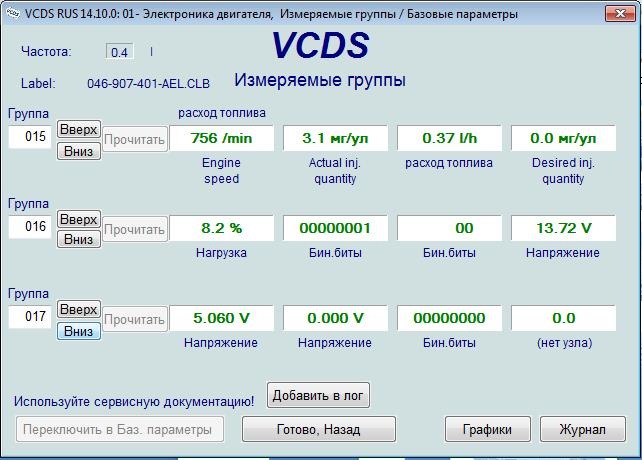Click the Actual inj. quantity label
This screenshot has height=460, width=642.
point(335,171)
